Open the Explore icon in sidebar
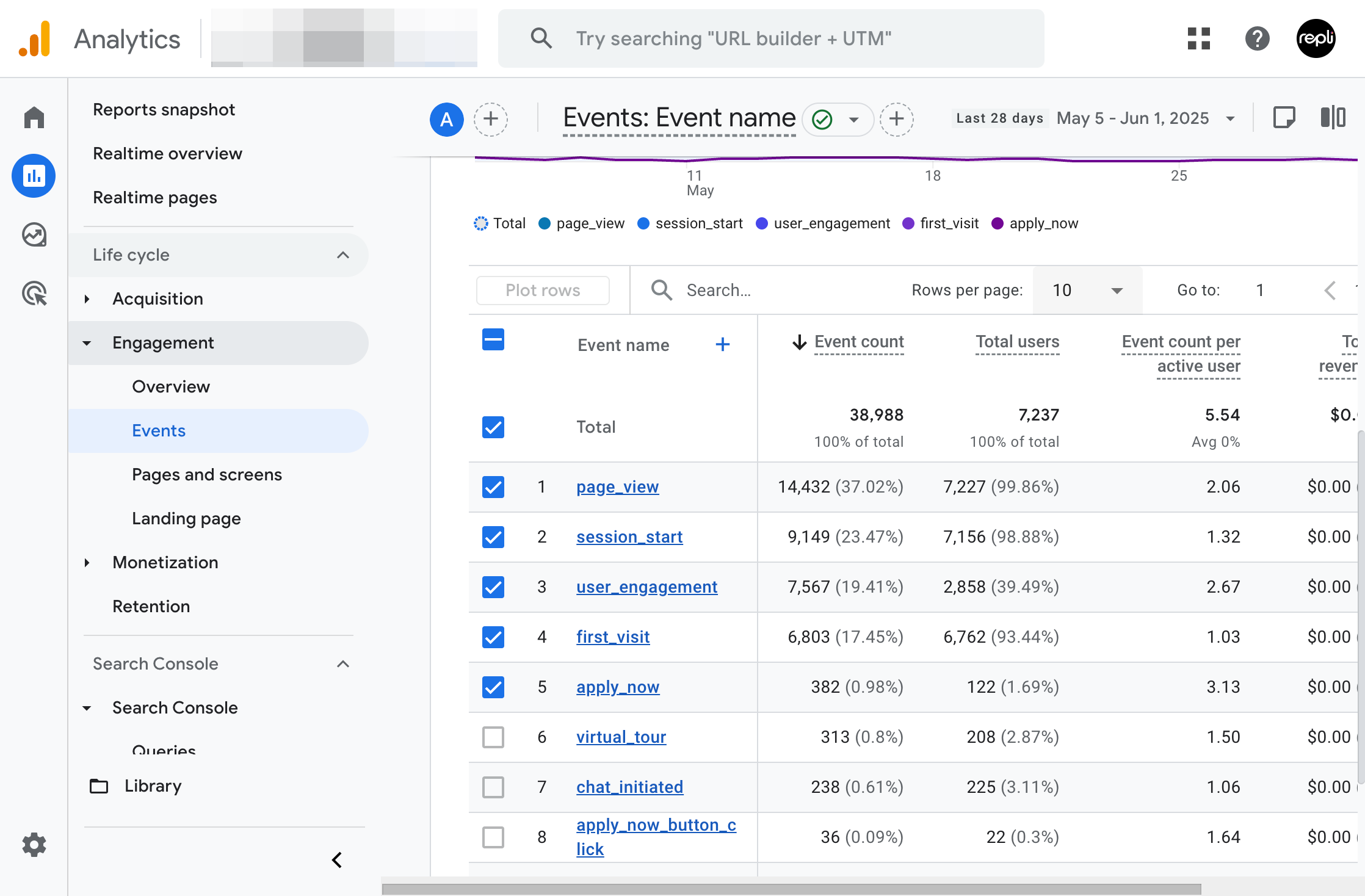 (x=34, y=234)
